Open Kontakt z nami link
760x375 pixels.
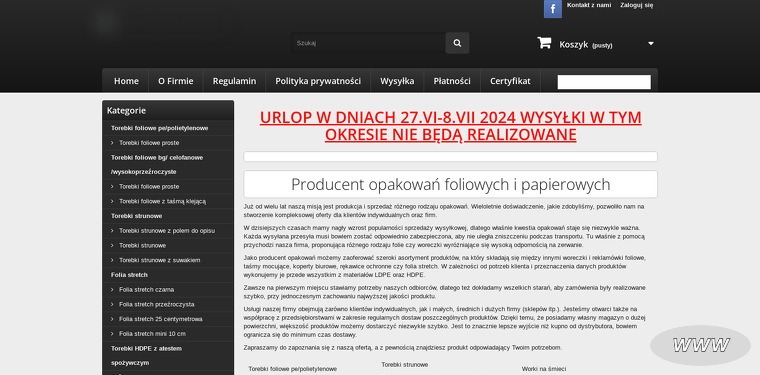click(x=589, y=5)
